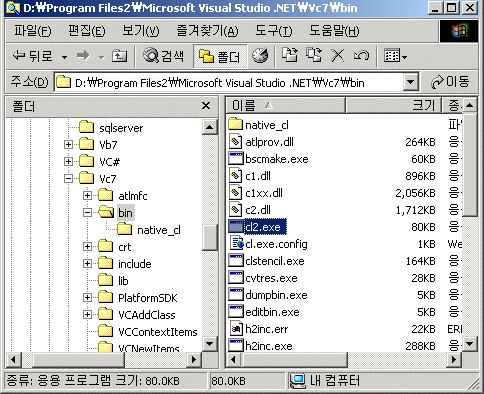Screen dimensions: 484x394
Task: Click file list scroll down arrow
Action: click(x=469, y=343)
